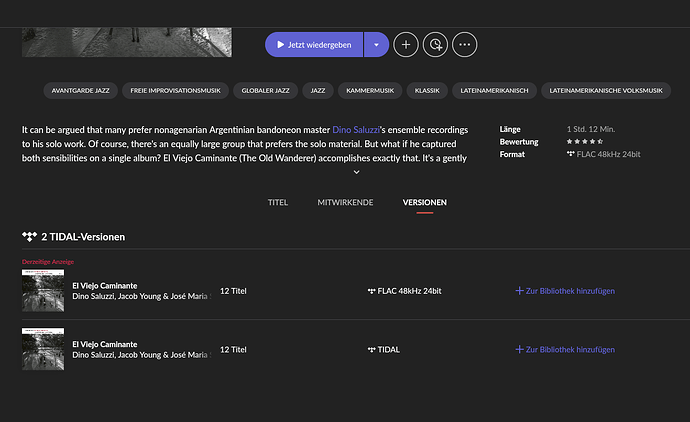The width and height of the screenshot is (690, 422).
Task: Open the dropdown arrow beside 'Jetzt wiedergeben'
Action: click(x=376, y=44)
